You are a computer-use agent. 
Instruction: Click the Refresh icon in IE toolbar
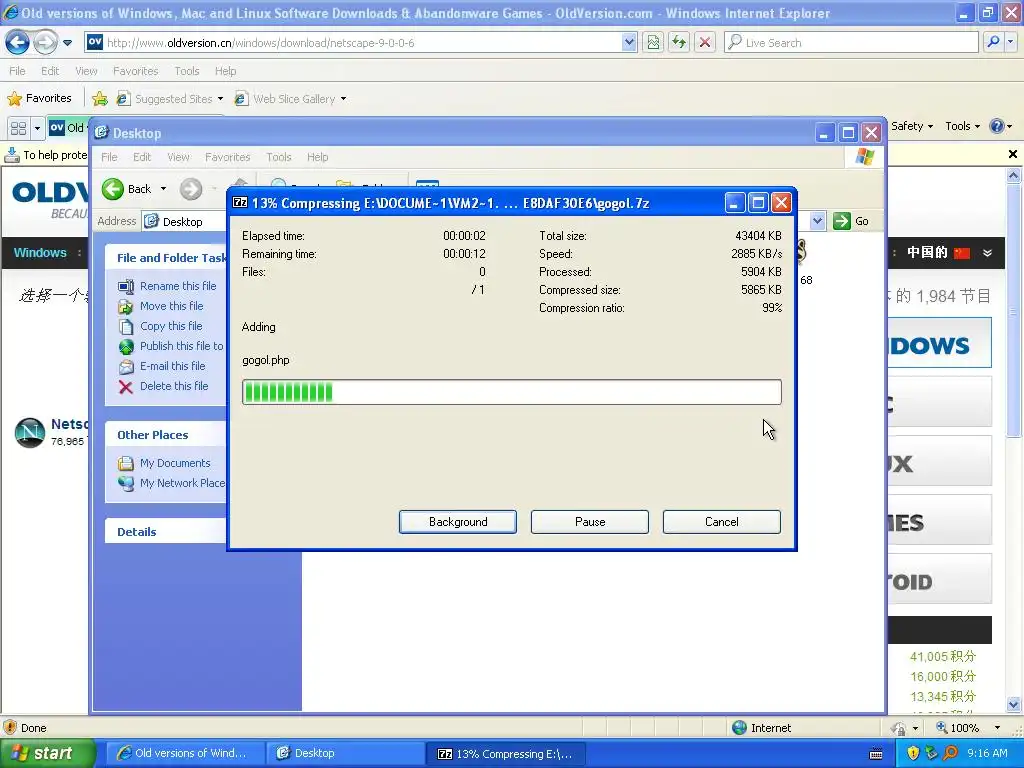pos(679,43)
